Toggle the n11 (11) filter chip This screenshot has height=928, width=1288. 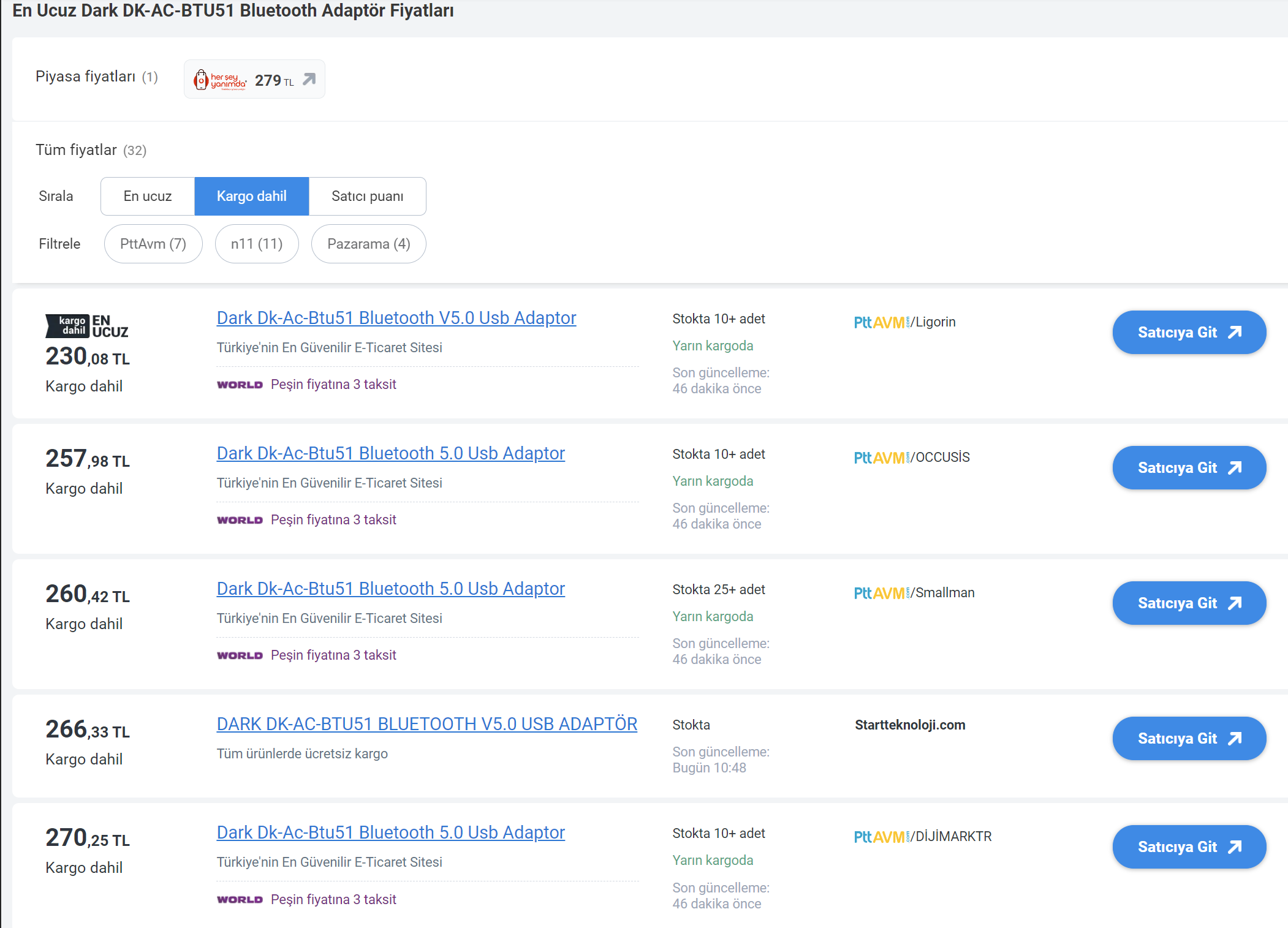[257, 244]
